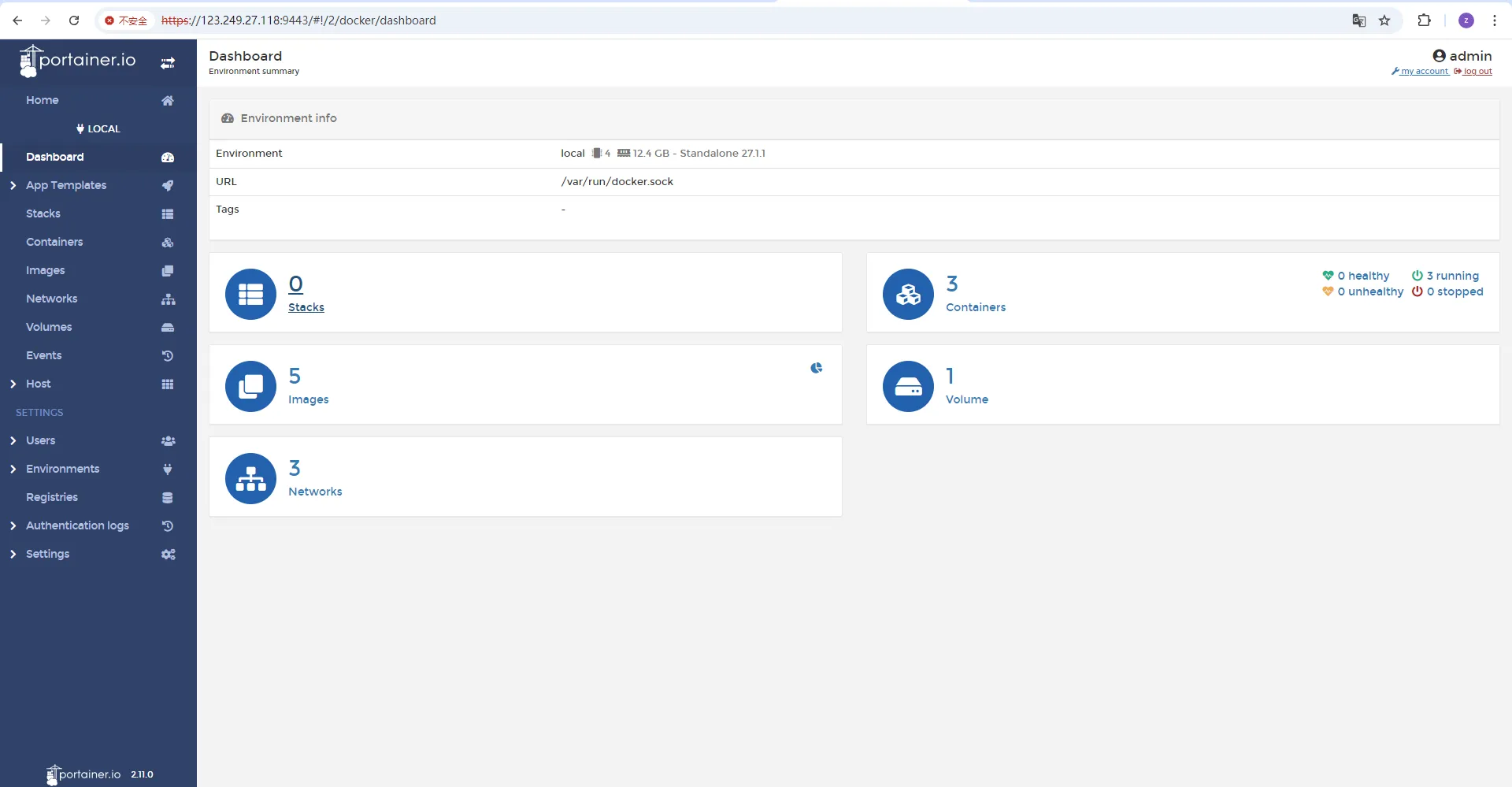Viewport: 1512px width, 787px height.
Task: Go to Networks in the sidebar menu
Action: pos(52,299)
